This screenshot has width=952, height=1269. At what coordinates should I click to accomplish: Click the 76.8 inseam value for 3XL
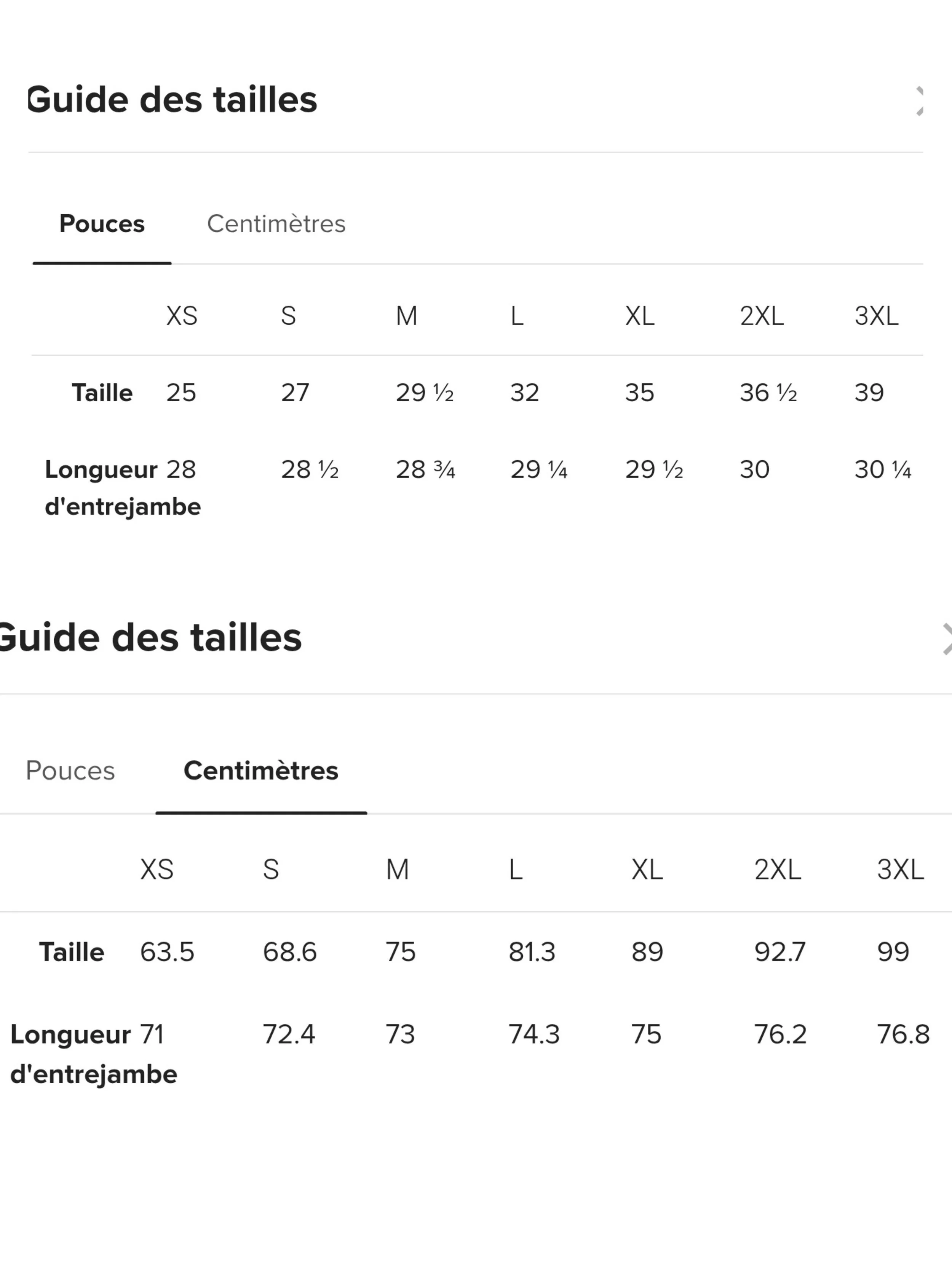(903, 1035)
